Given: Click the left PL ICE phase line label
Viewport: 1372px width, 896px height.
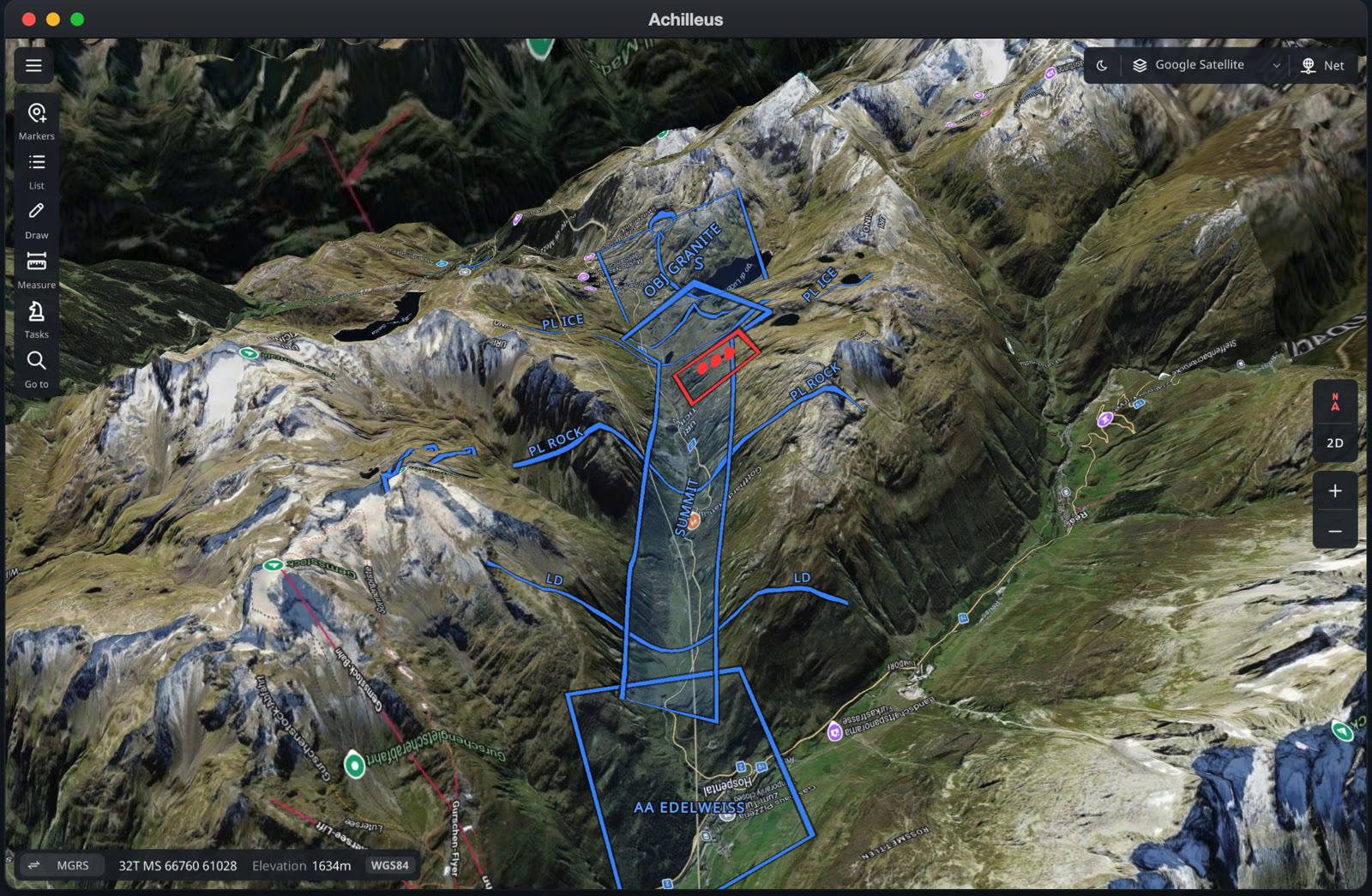Looking at the screenshot, I should point(563,322).
